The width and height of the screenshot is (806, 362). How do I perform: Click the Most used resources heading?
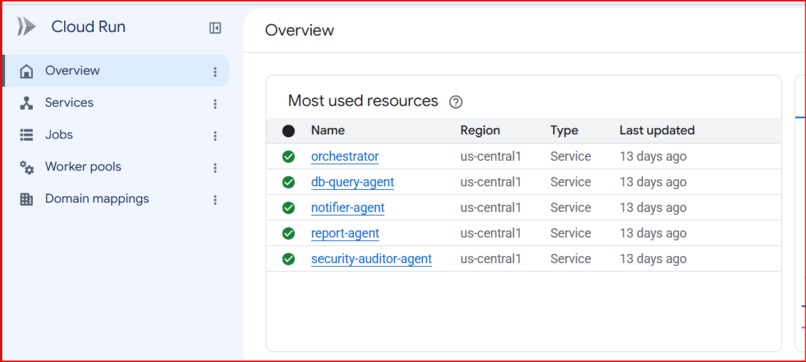[363, 101]
